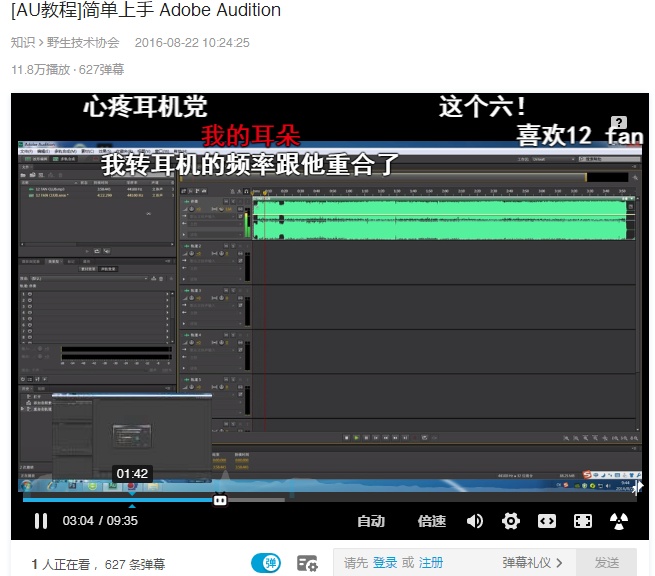This screenshot has height=576, width=655.
Task: Click the danmaku comment 这个六!
Action: click(x=482, y=107)
